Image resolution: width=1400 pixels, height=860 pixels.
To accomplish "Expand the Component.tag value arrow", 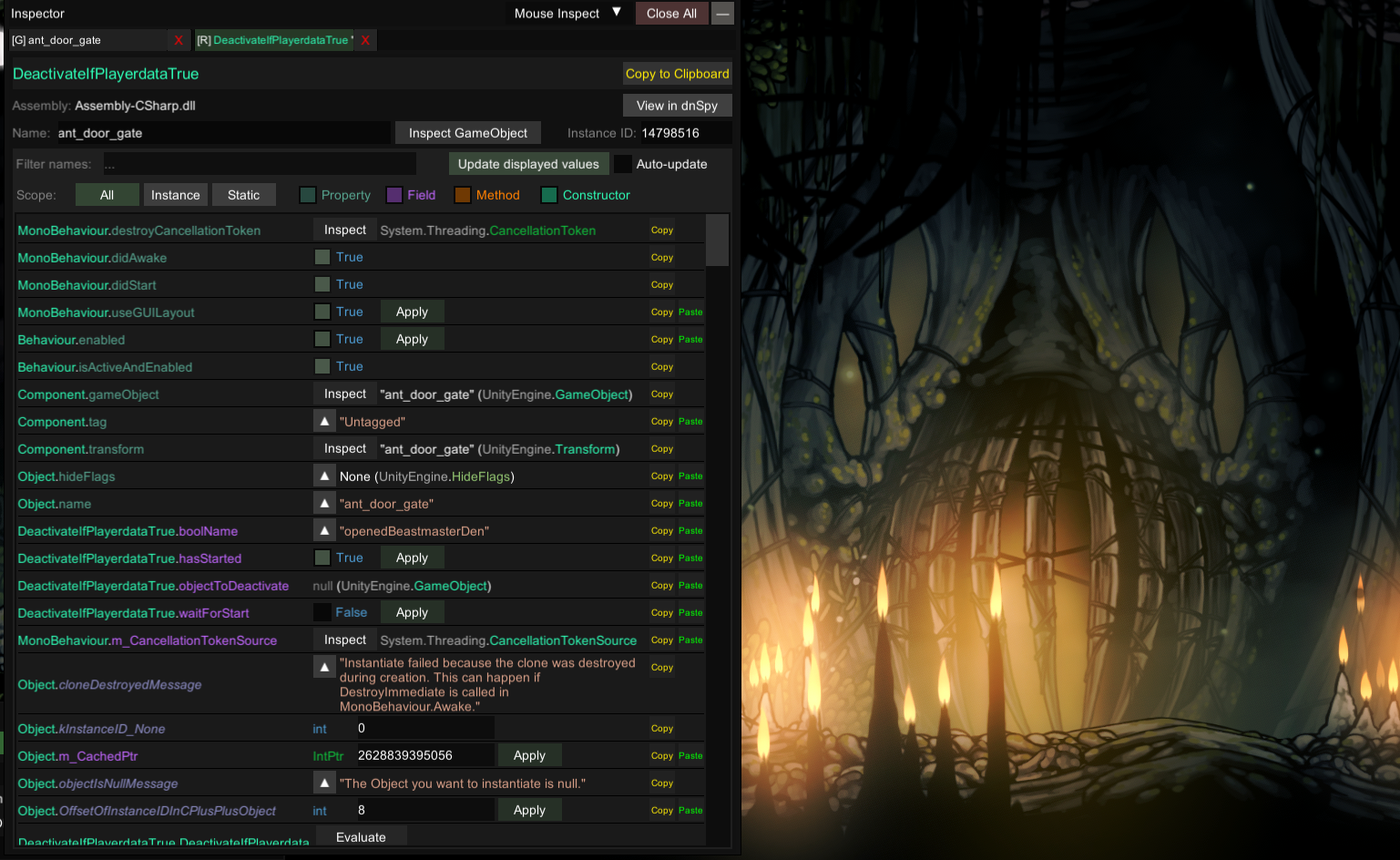I will coord(324,422).
